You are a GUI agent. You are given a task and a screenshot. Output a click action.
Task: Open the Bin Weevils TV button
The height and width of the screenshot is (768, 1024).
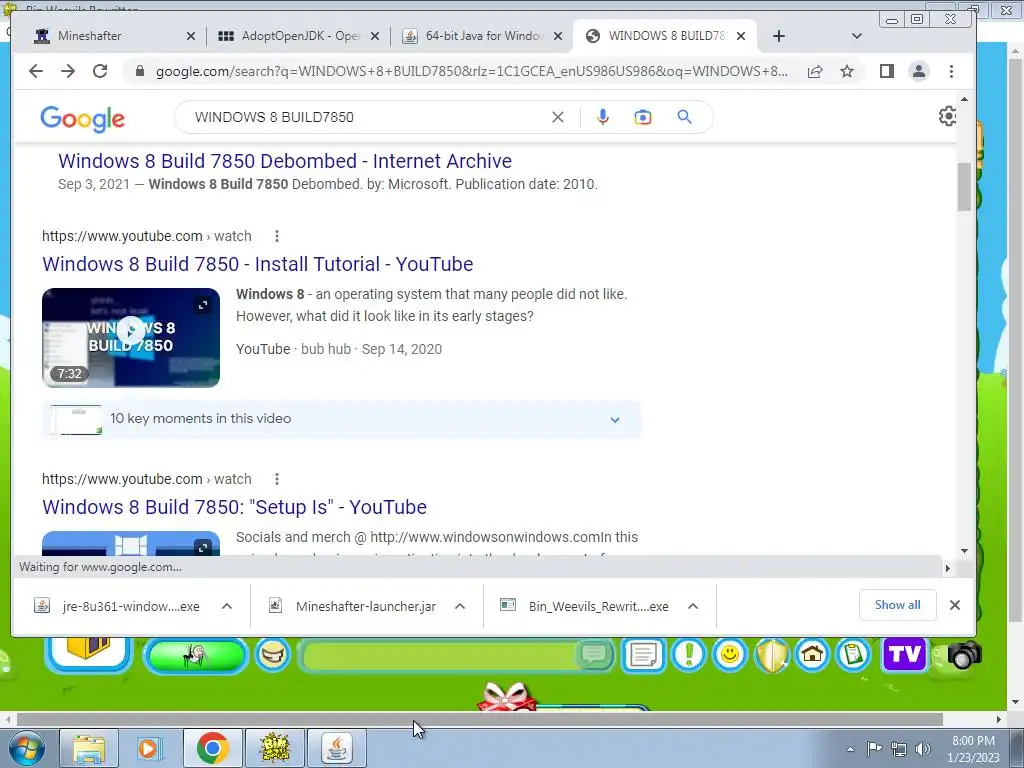coord(904,654)
